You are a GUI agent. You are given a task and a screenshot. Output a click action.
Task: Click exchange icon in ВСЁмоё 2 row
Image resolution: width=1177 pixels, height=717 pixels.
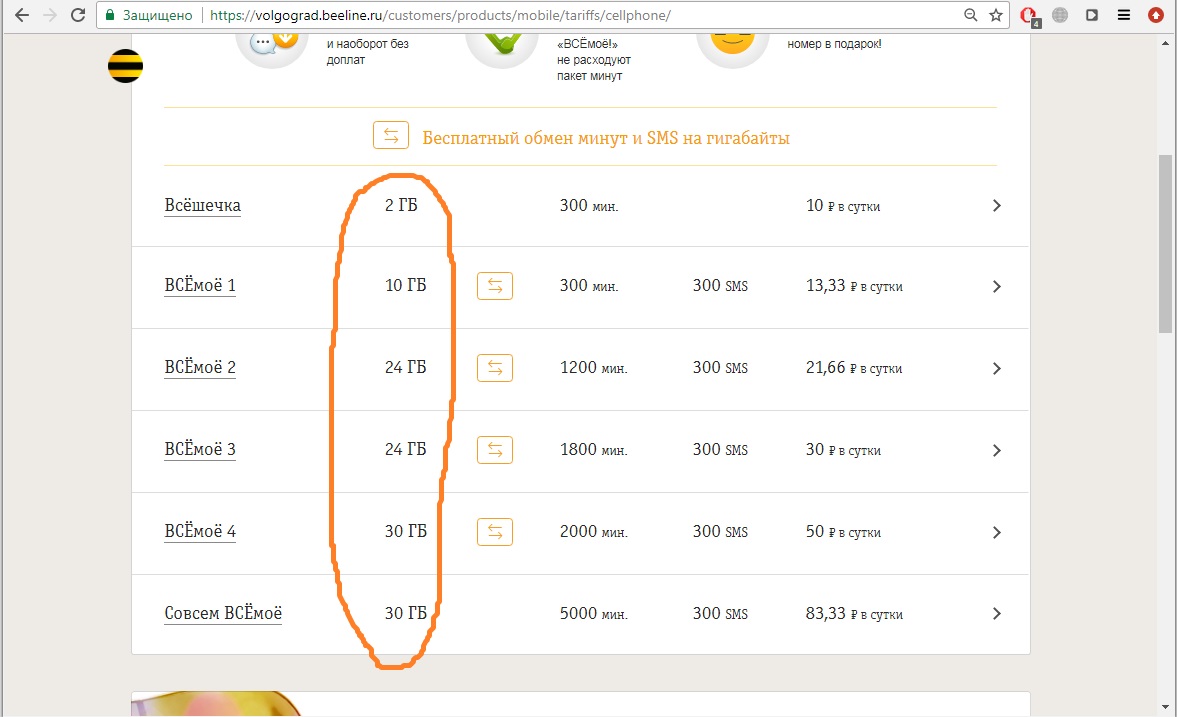(495, 368)
